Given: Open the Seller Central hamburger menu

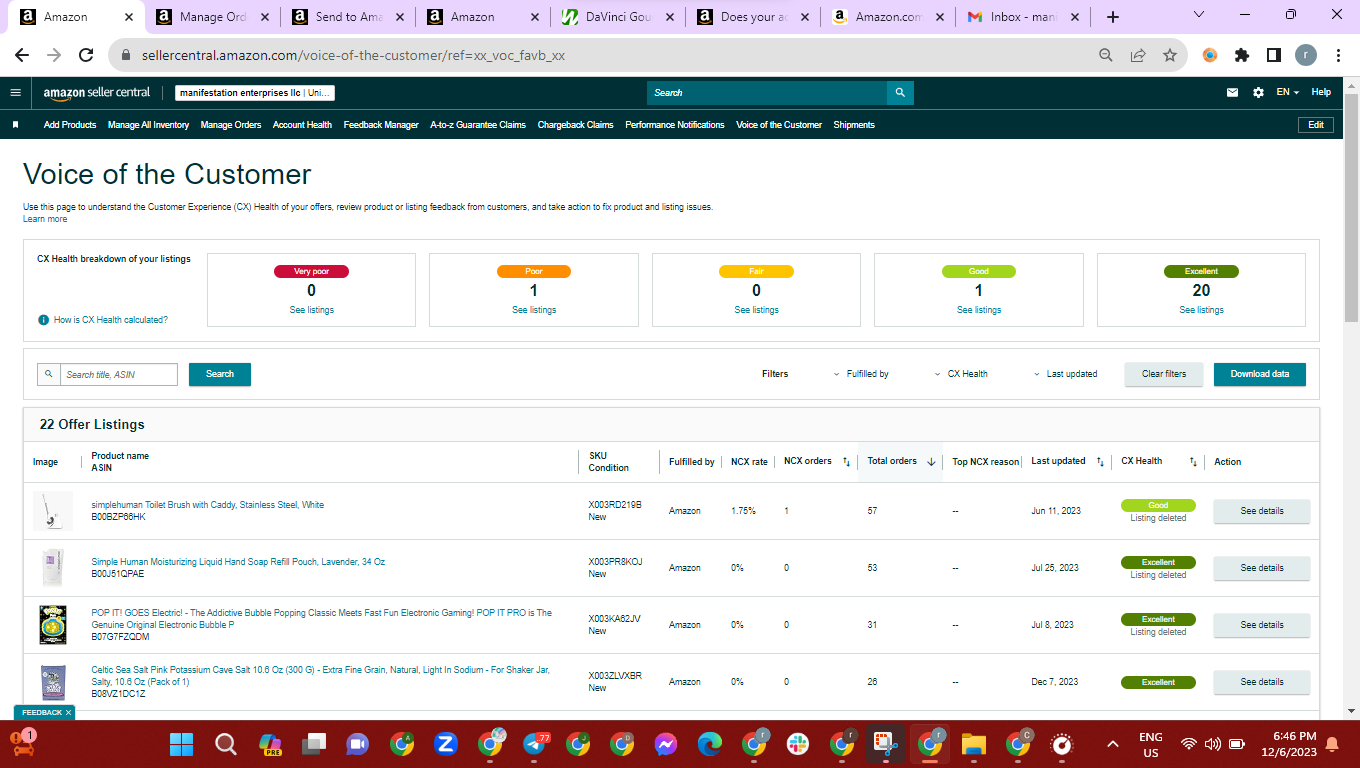Looking at the screenshot, I should tap(15, 93).
